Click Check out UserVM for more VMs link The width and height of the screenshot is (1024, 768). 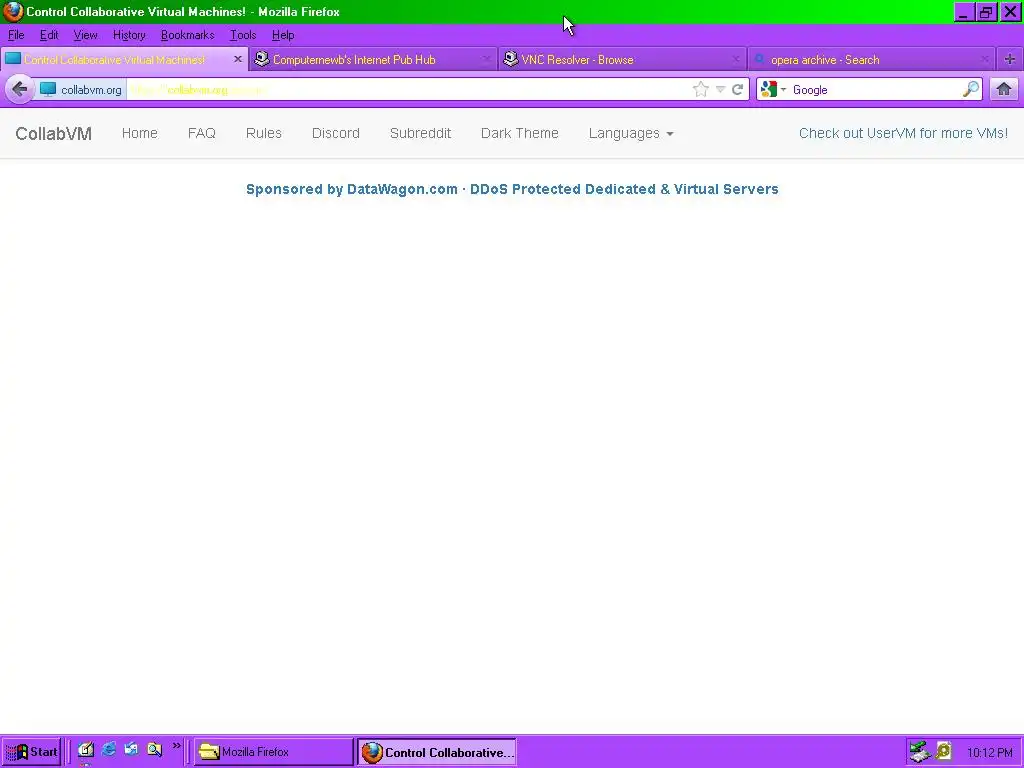point(903,133)
